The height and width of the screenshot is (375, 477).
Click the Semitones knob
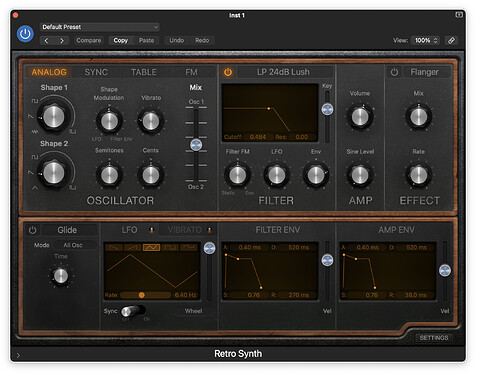[x=109, y=175]
